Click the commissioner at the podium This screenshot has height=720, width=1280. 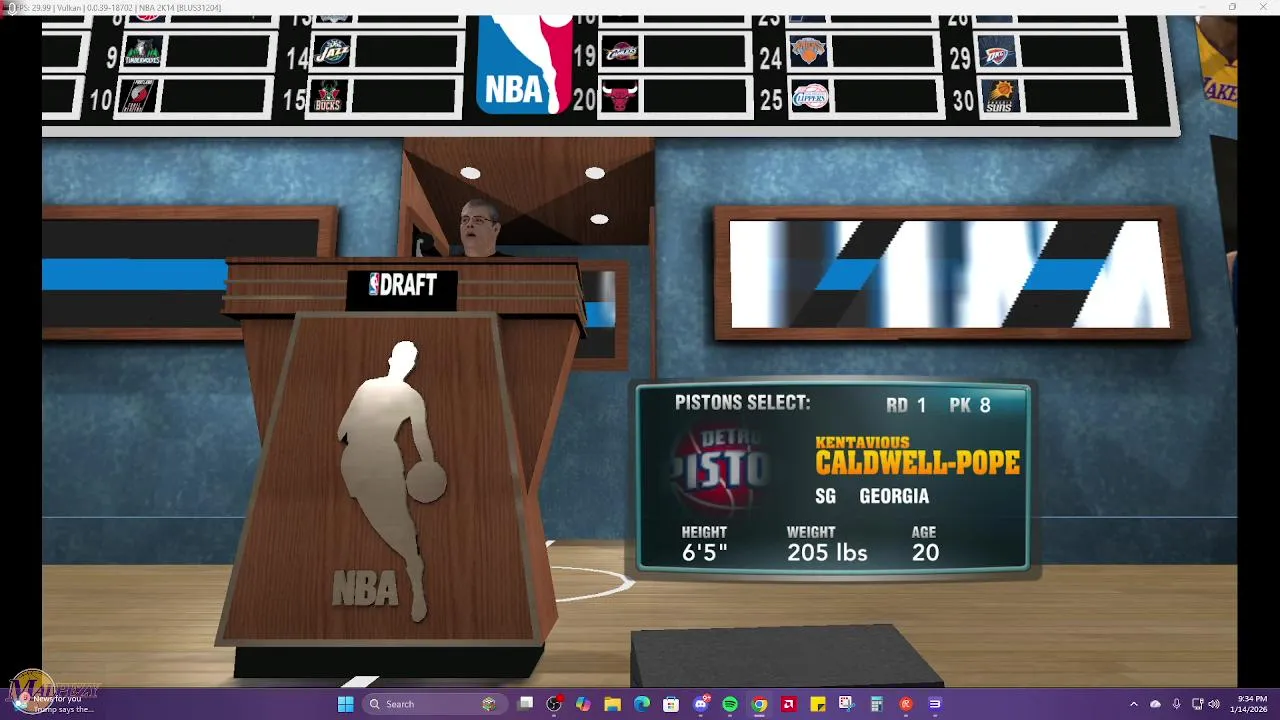coord(478,227)
